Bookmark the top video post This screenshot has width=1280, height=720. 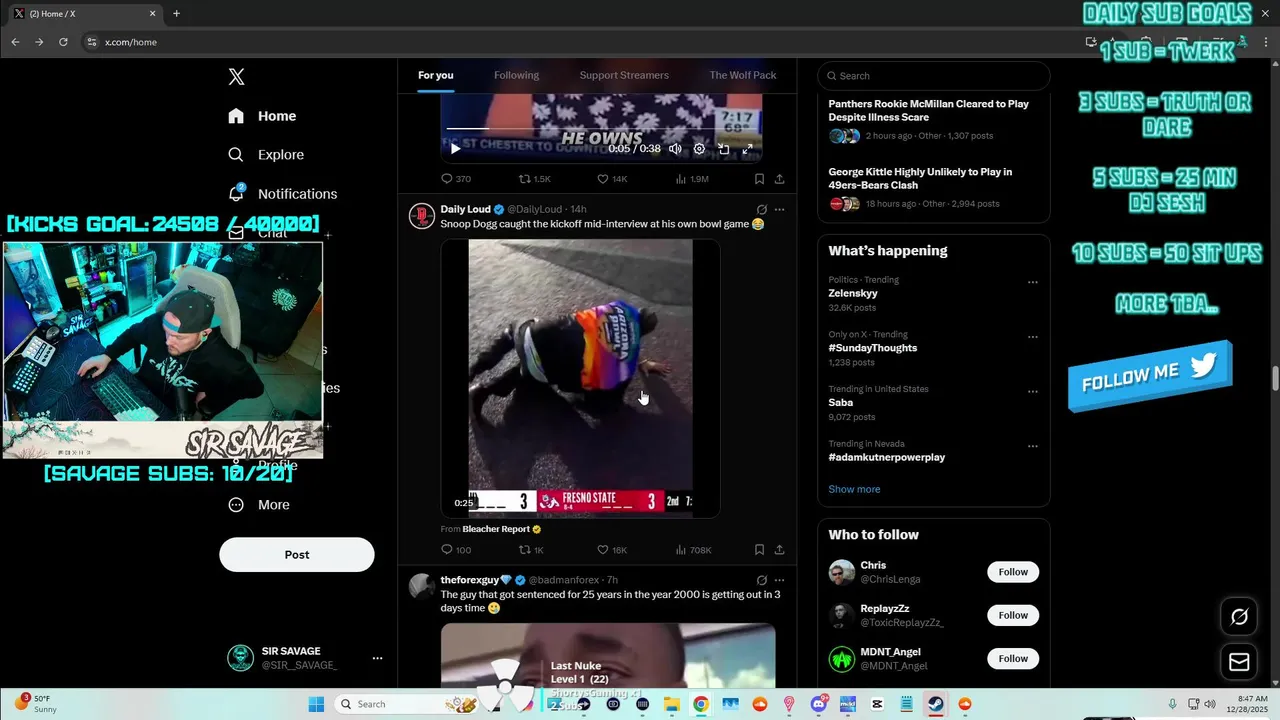pyautogui.click(x=759, y=179)
